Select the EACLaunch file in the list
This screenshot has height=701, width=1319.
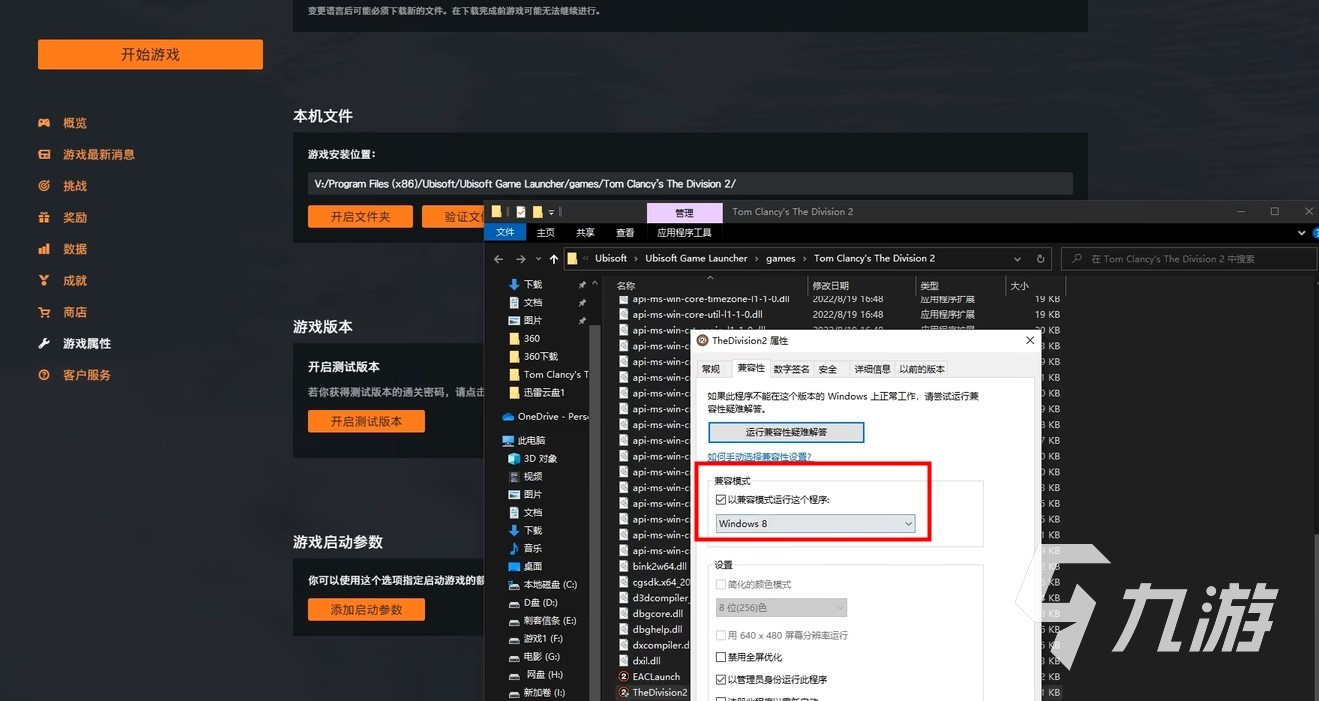pyautogui.click(x=656, y=677)
